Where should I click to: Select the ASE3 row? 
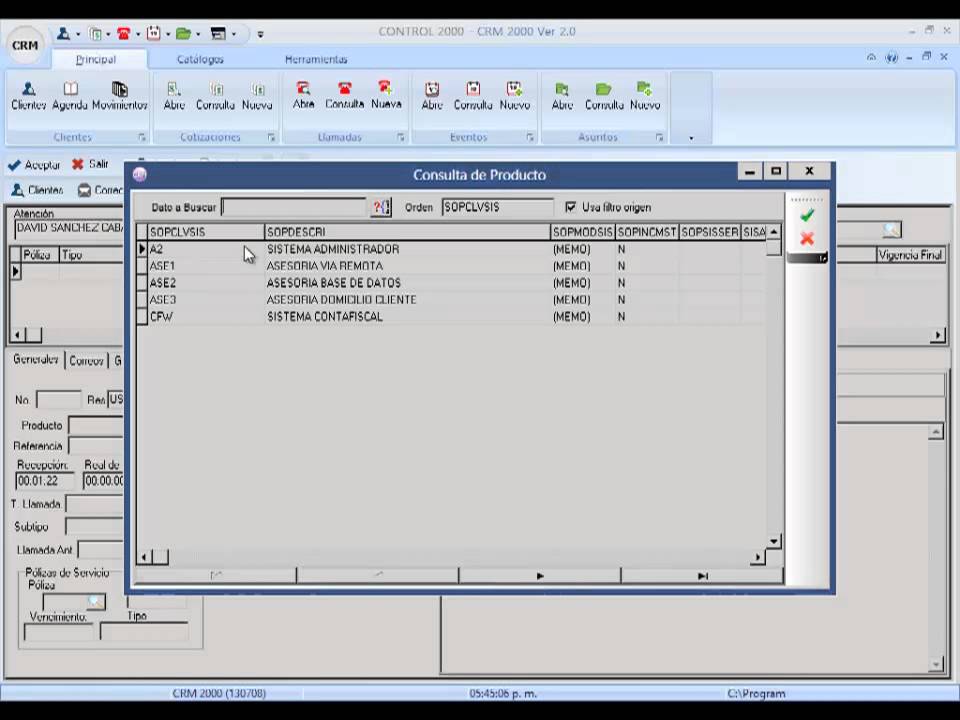[451, 299]
